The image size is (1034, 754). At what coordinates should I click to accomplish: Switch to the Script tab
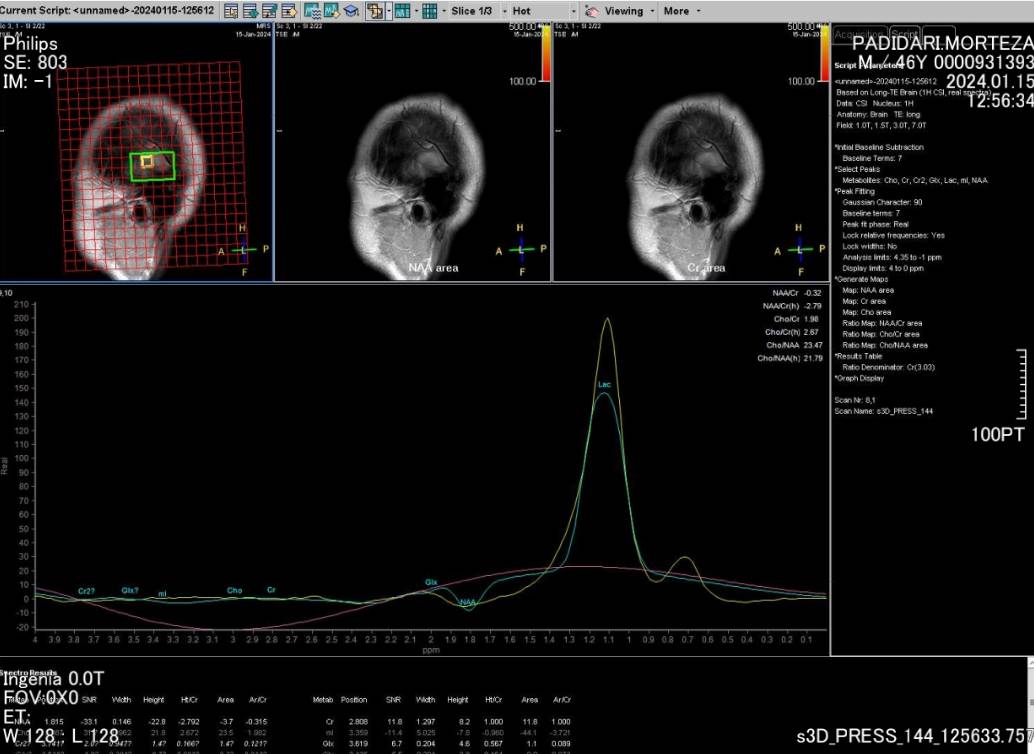905,35
